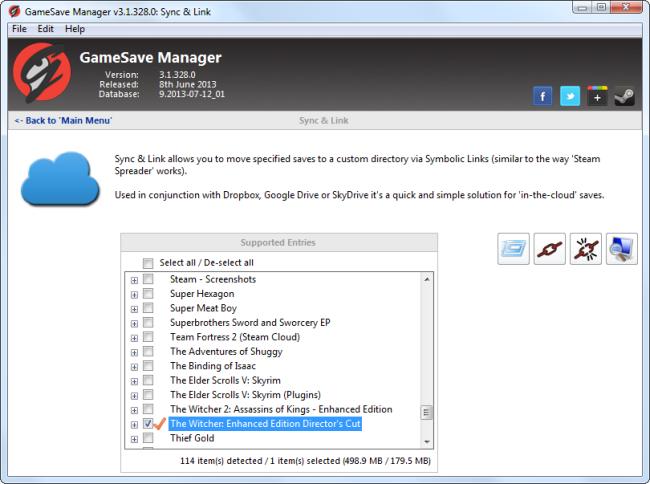Viewport: 650px width, 484px height.
Task: Select the Super Meat Boy entry text
Action: tap(203, 308)
